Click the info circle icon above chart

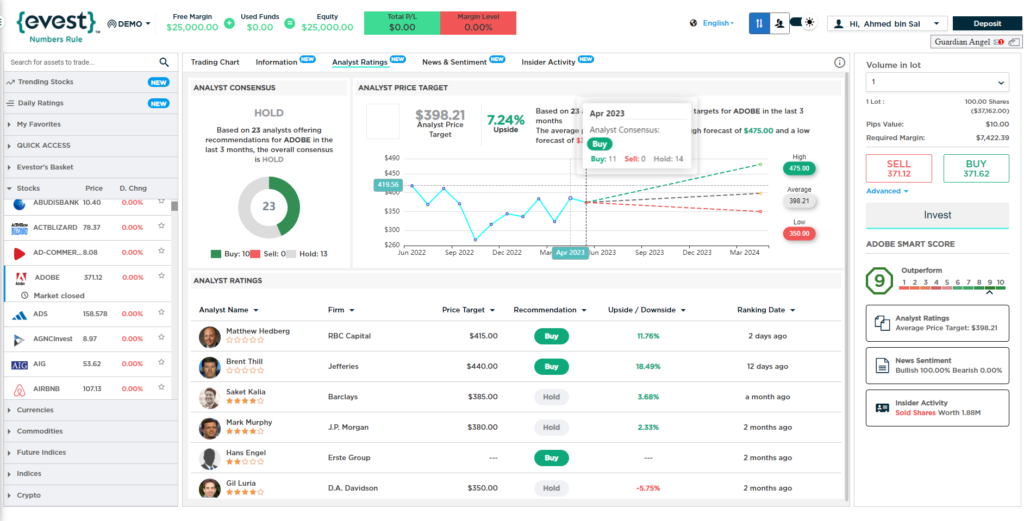point(840,63)
